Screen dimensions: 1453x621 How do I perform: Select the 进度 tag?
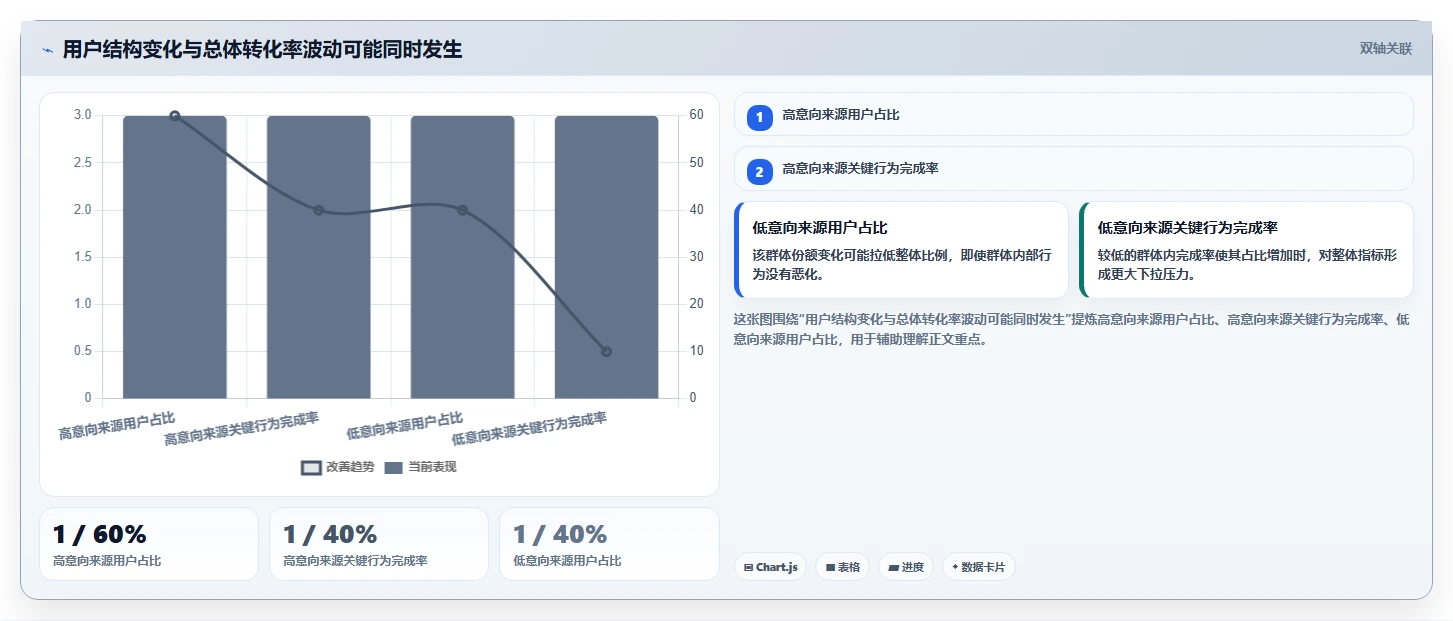tap(906, 567)
